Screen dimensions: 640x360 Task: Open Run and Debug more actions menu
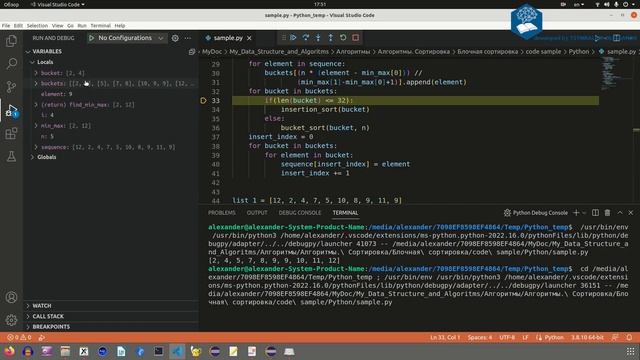pos(188,38)
